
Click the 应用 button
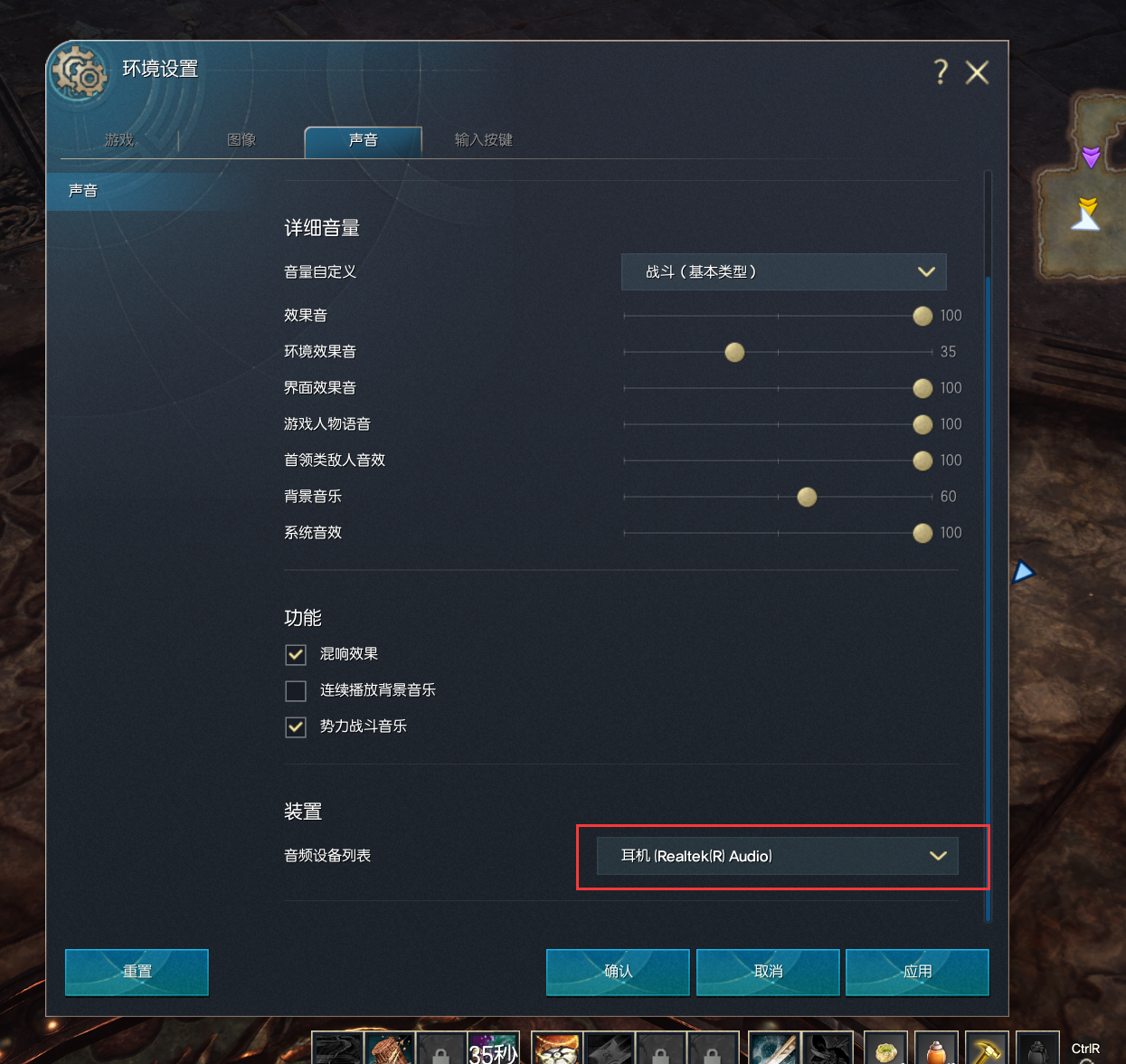pos(917,972)
